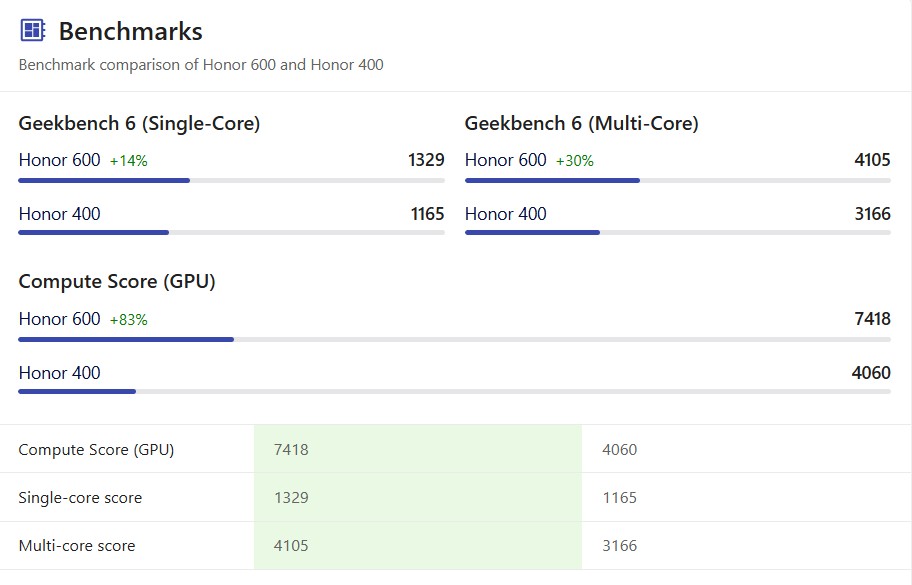Click Honor 400 multi-core progress bar
The height and width of the screenshot is (585, 912).
[678, 233]
